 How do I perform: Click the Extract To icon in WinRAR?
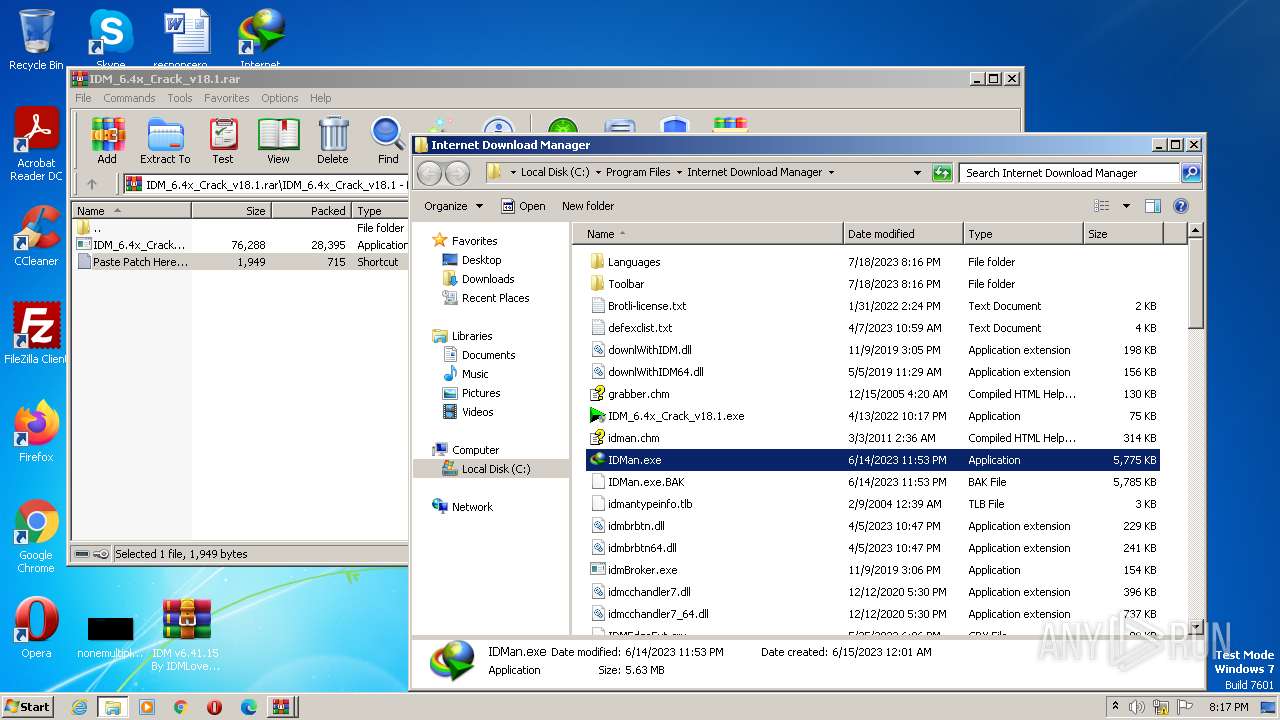pyautogui.click(x=165, y=140)
